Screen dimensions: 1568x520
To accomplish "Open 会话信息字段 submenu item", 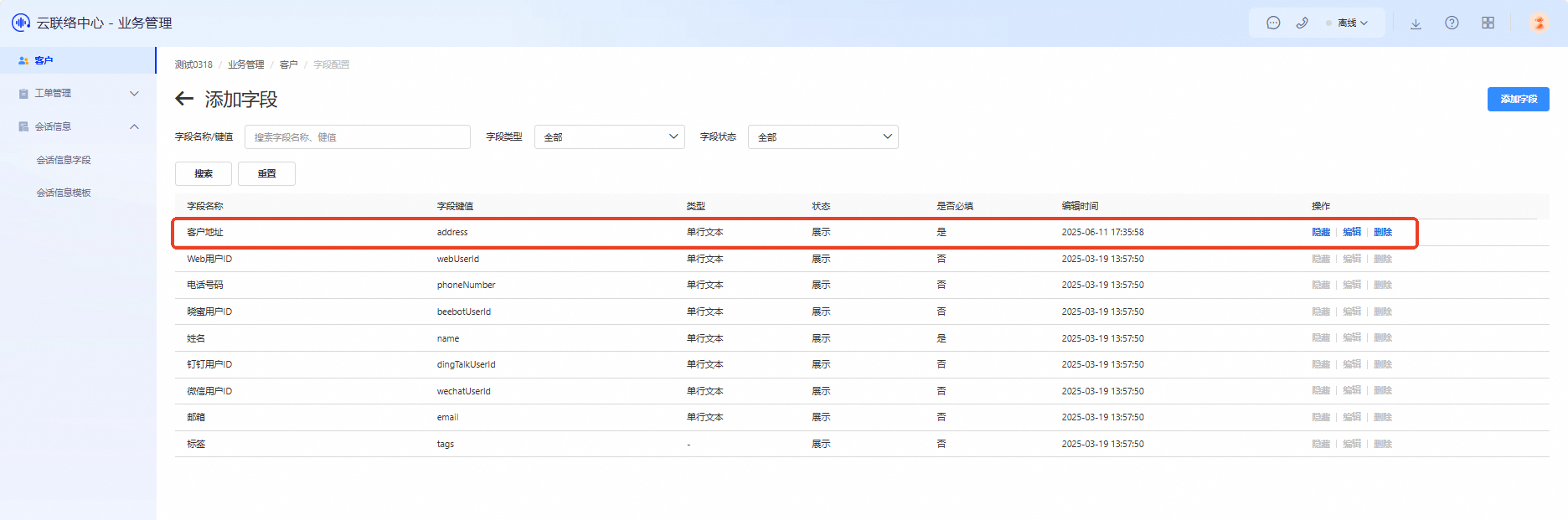I will 64,160.
